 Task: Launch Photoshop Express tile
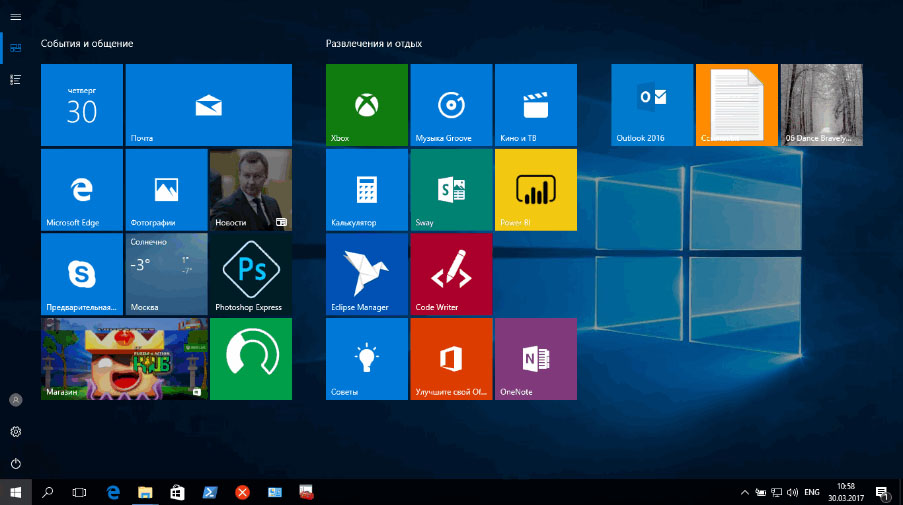pyautogui.click(x=251, y=274)
